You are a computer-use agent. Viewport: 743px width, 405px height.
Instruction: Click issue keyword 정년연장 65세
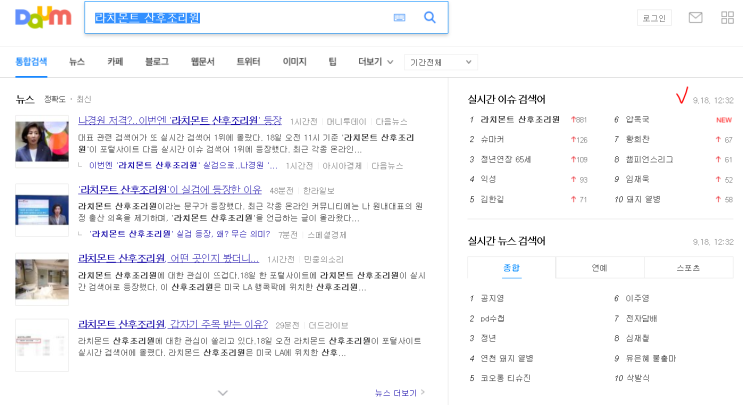pos(506,159)
